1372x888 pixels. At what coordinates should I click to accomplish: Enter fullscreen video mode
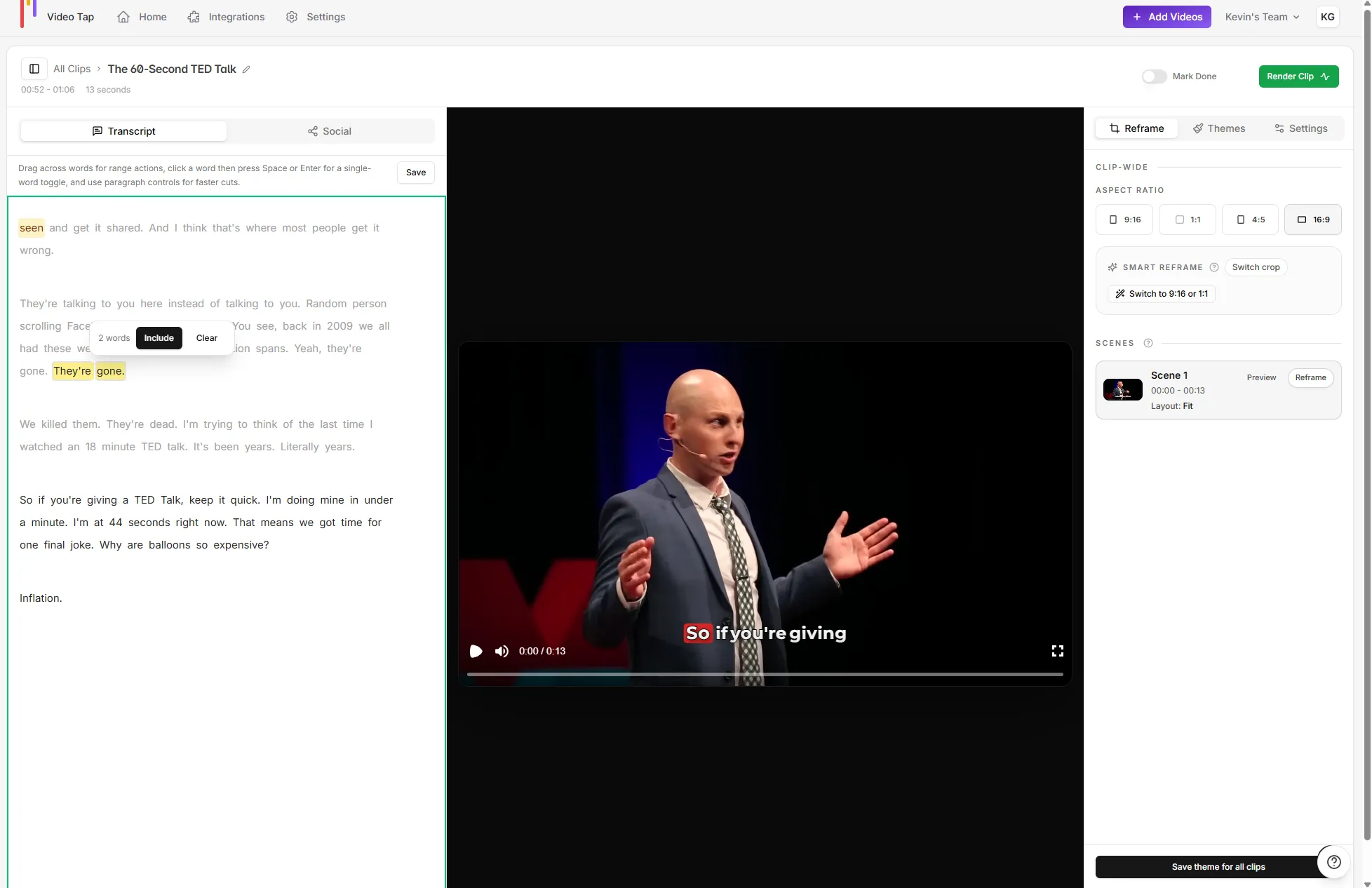coord(1058,651)
